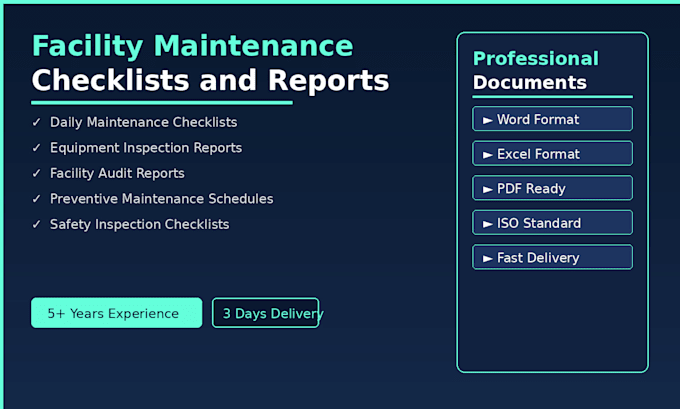Screen dimensions: 680x409
Task: Click the Safety Inspection Checklists text
Action: pos(139,225)
